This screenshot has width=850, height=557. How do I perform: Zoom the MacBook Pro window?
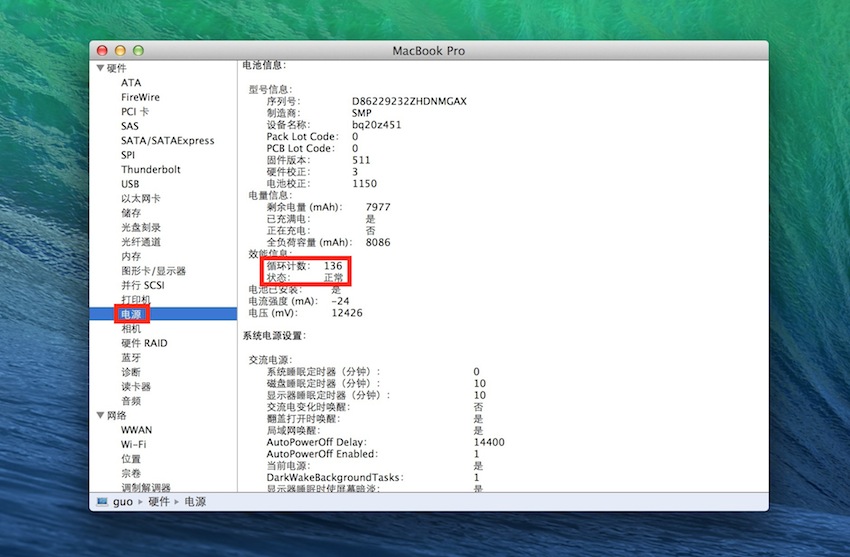pos(138,50)
